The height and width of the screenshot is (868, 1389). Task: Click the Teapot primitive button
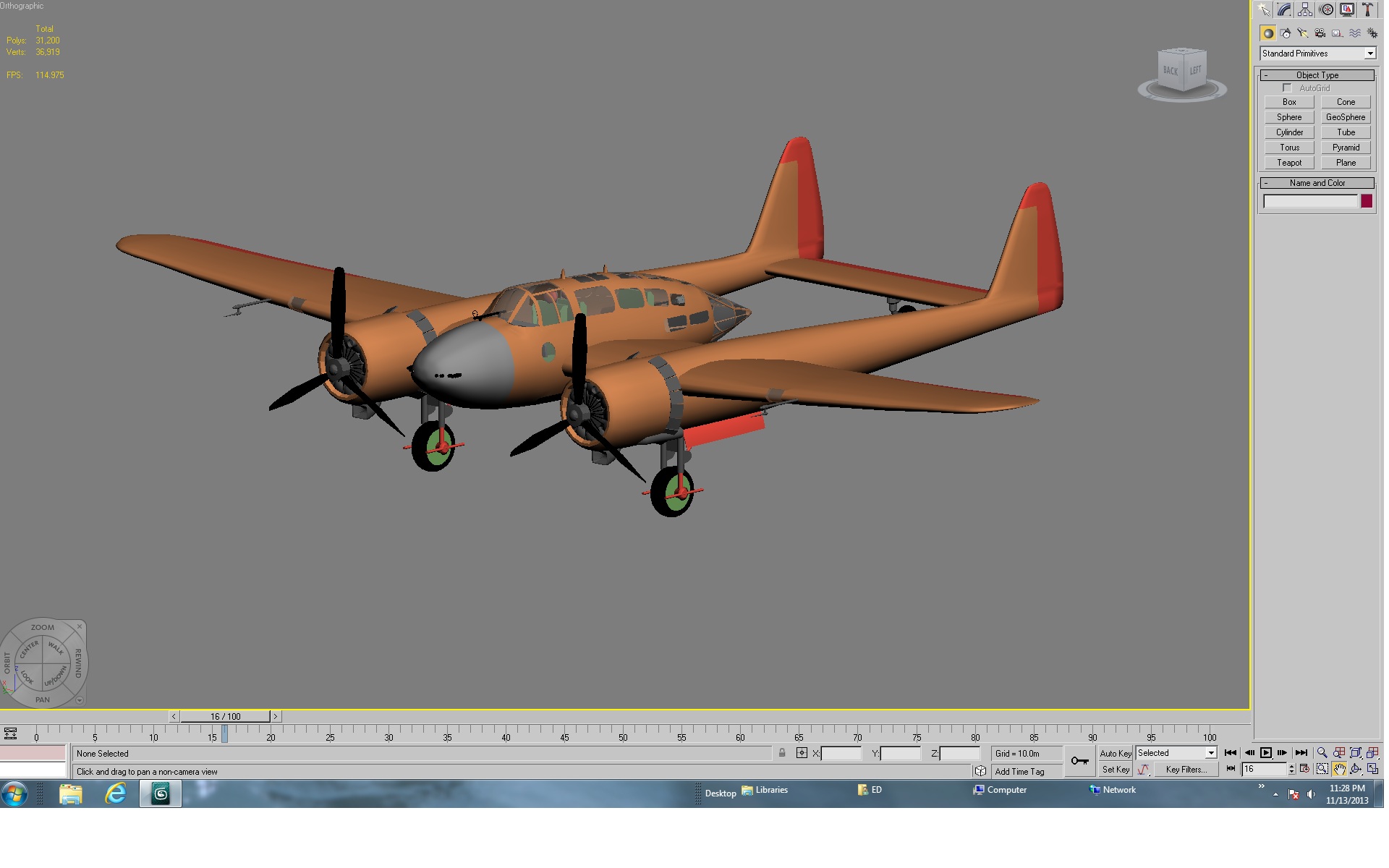point(1289,163)
